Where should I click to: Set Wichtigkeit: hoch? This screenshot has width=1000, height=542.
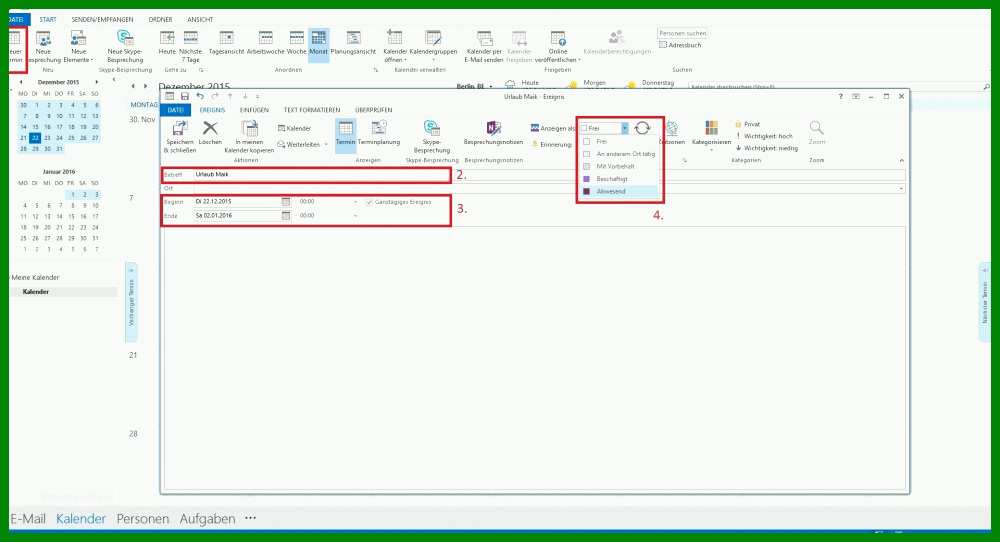point(764,136)
